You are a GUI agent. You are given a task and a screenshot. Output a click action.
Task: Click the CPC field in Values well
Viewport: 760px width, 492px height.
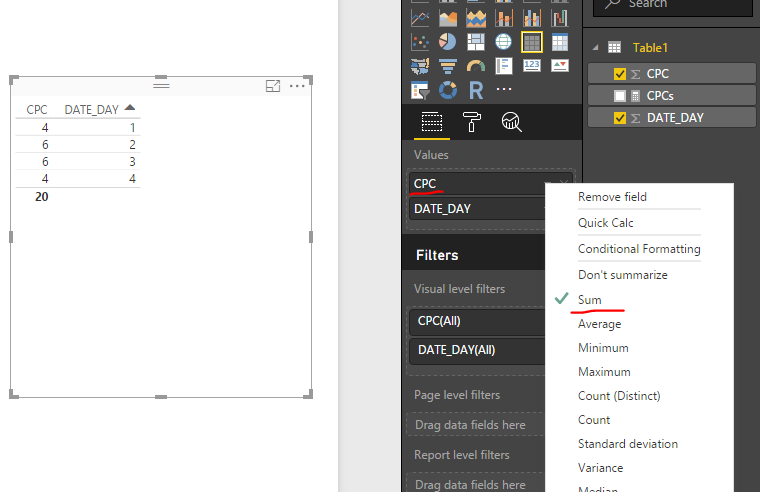477,184
